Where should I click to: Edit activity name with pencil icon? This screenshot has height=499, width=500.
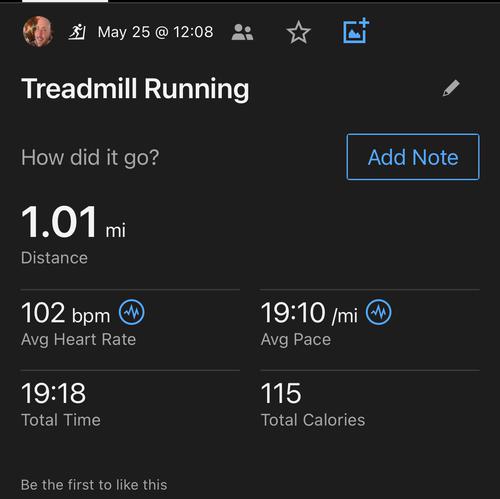coord(451,88)
